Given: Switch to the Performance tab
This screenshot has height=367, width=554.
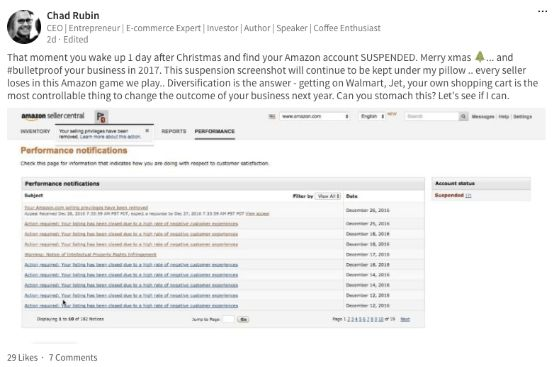Looking at the screenshot, I should click(214, 131).
